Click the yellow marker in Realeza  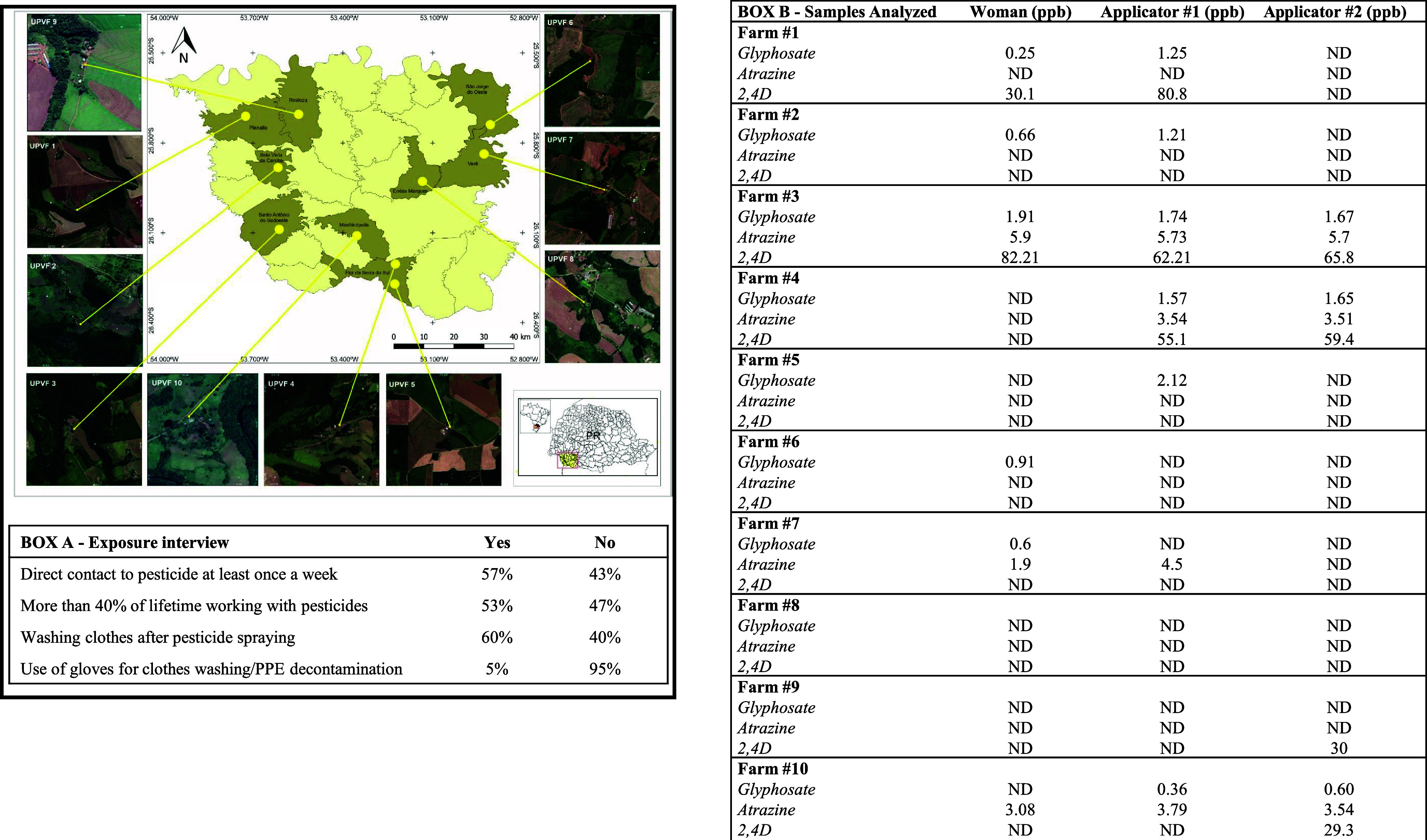(x=298, y=114)
